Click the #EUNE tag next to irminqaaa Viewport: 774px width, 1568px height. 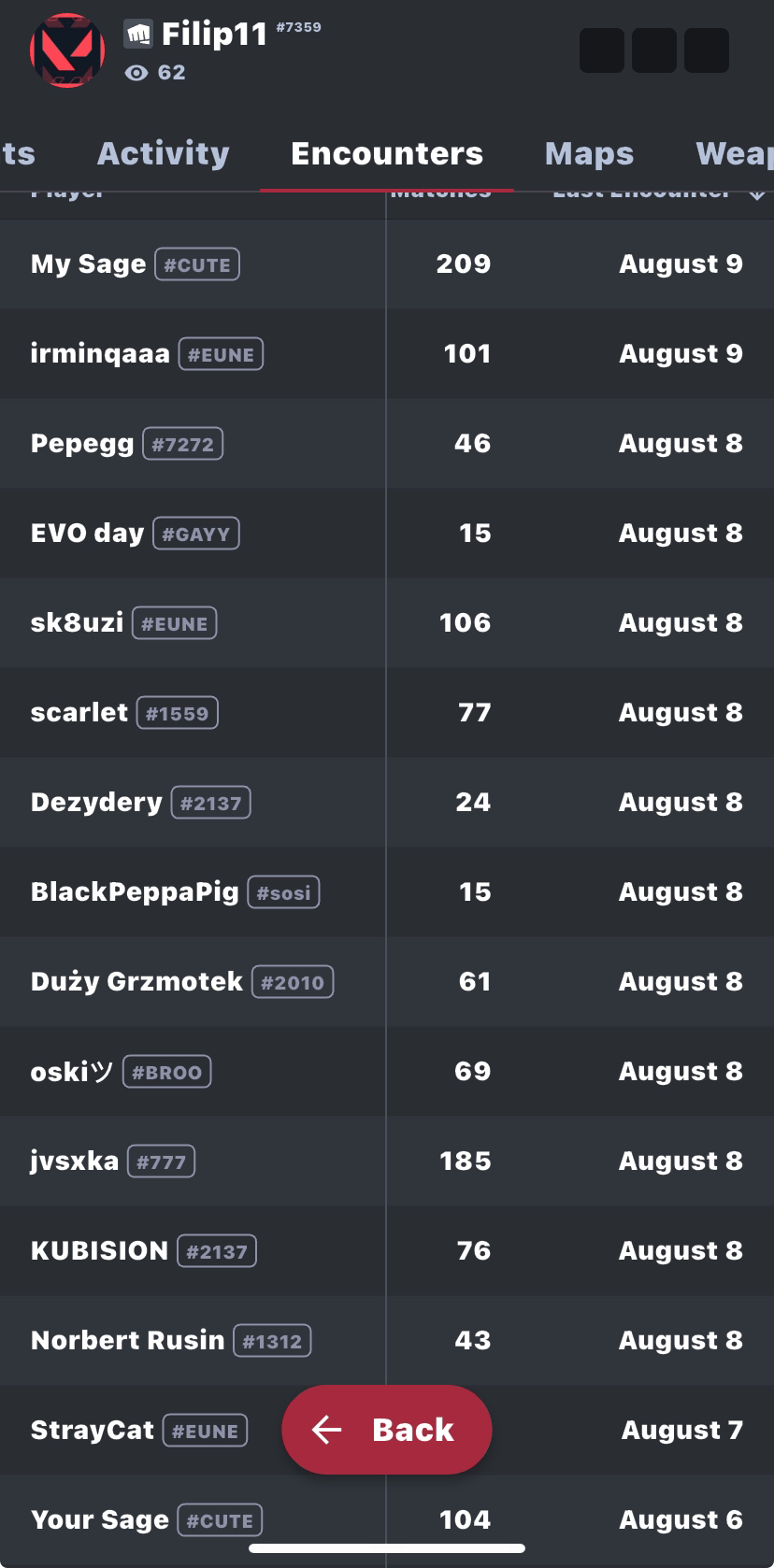point(221,354)
